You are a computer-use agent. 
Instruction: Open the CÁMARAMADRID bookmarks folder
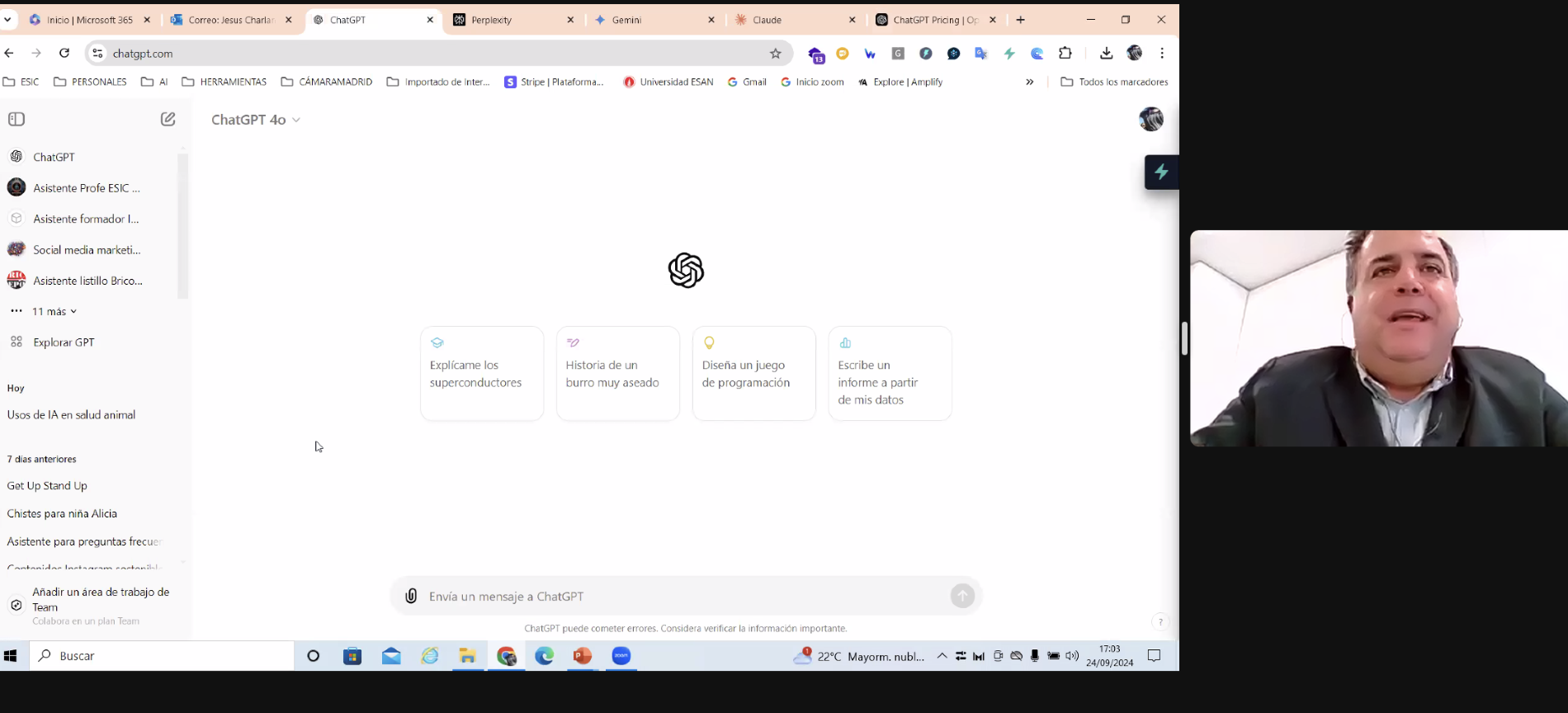click(327, 82)
